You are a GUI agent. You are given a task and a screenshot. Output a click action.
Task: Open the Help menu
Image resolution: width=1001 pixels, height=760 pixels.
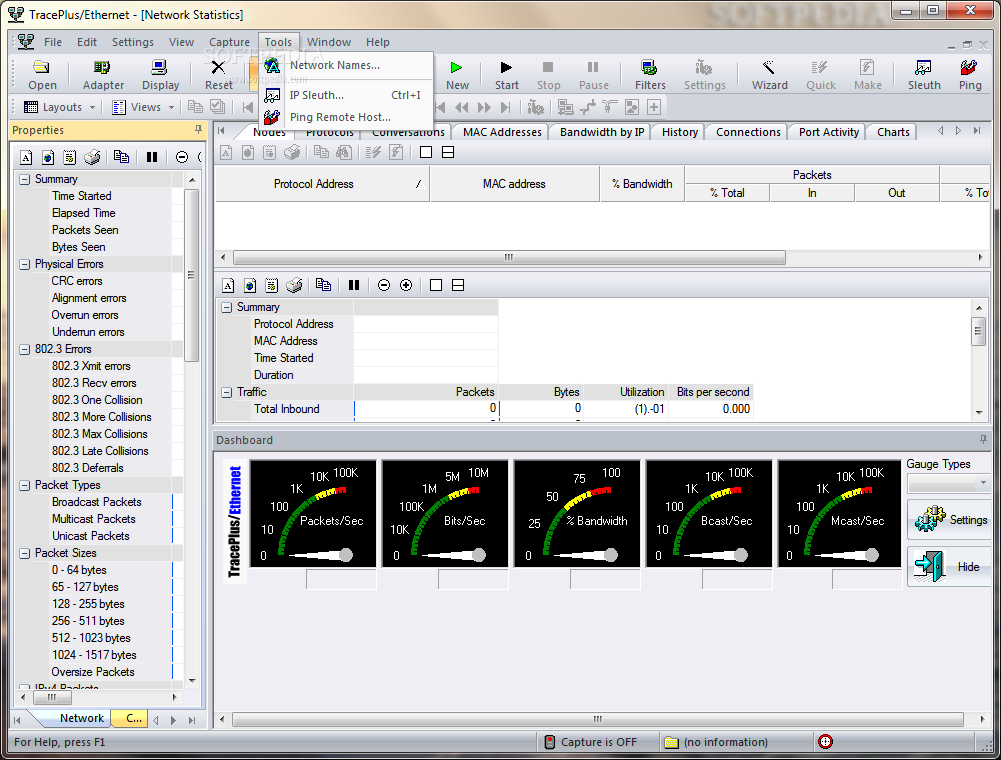click(x=377, y=42)
